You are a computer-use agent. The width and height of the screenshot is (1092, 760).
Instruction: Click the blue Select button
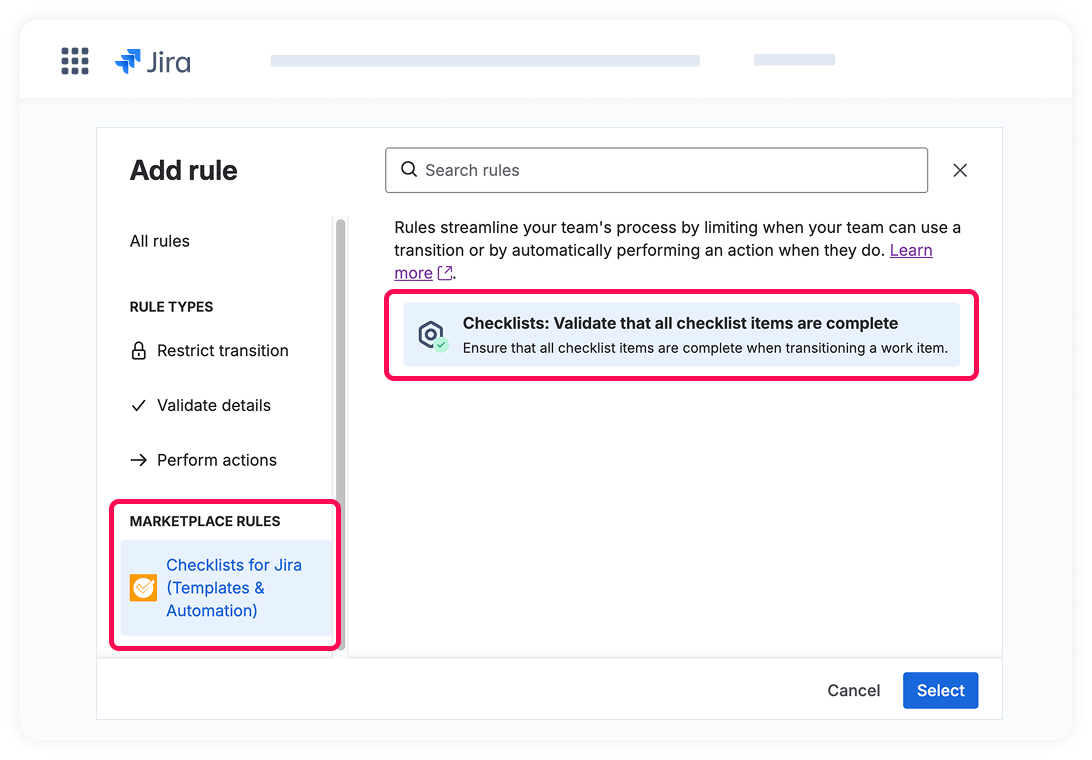[940, 691]
